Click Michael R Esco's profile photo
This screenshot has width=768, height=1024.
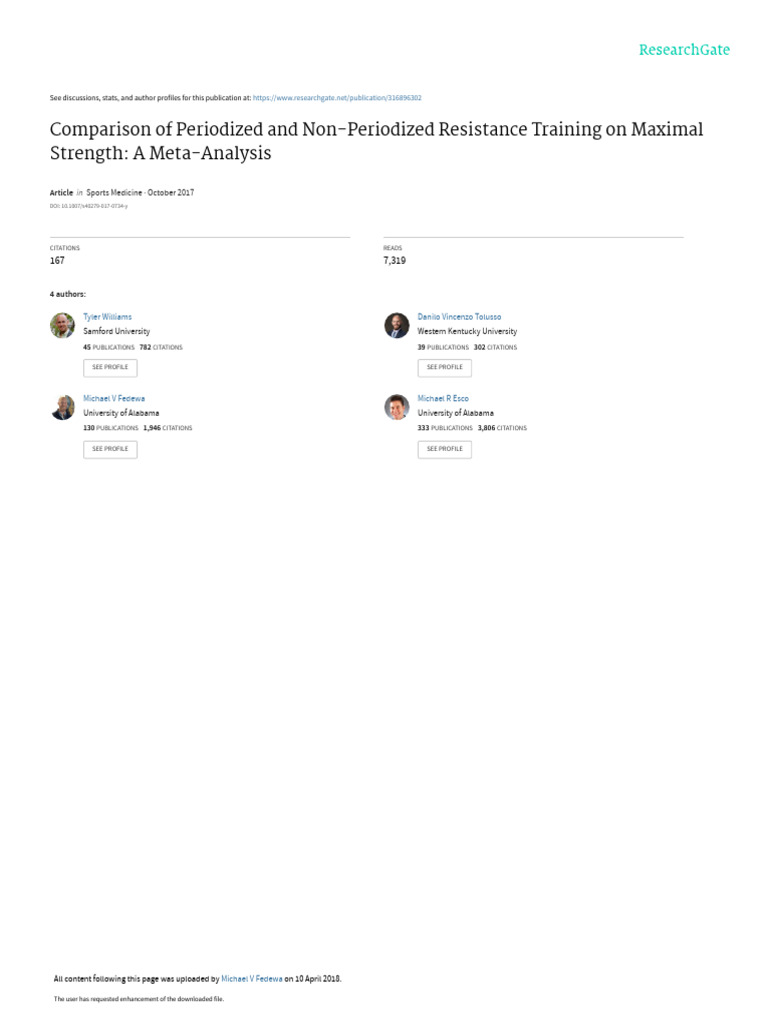pos(396,407)
